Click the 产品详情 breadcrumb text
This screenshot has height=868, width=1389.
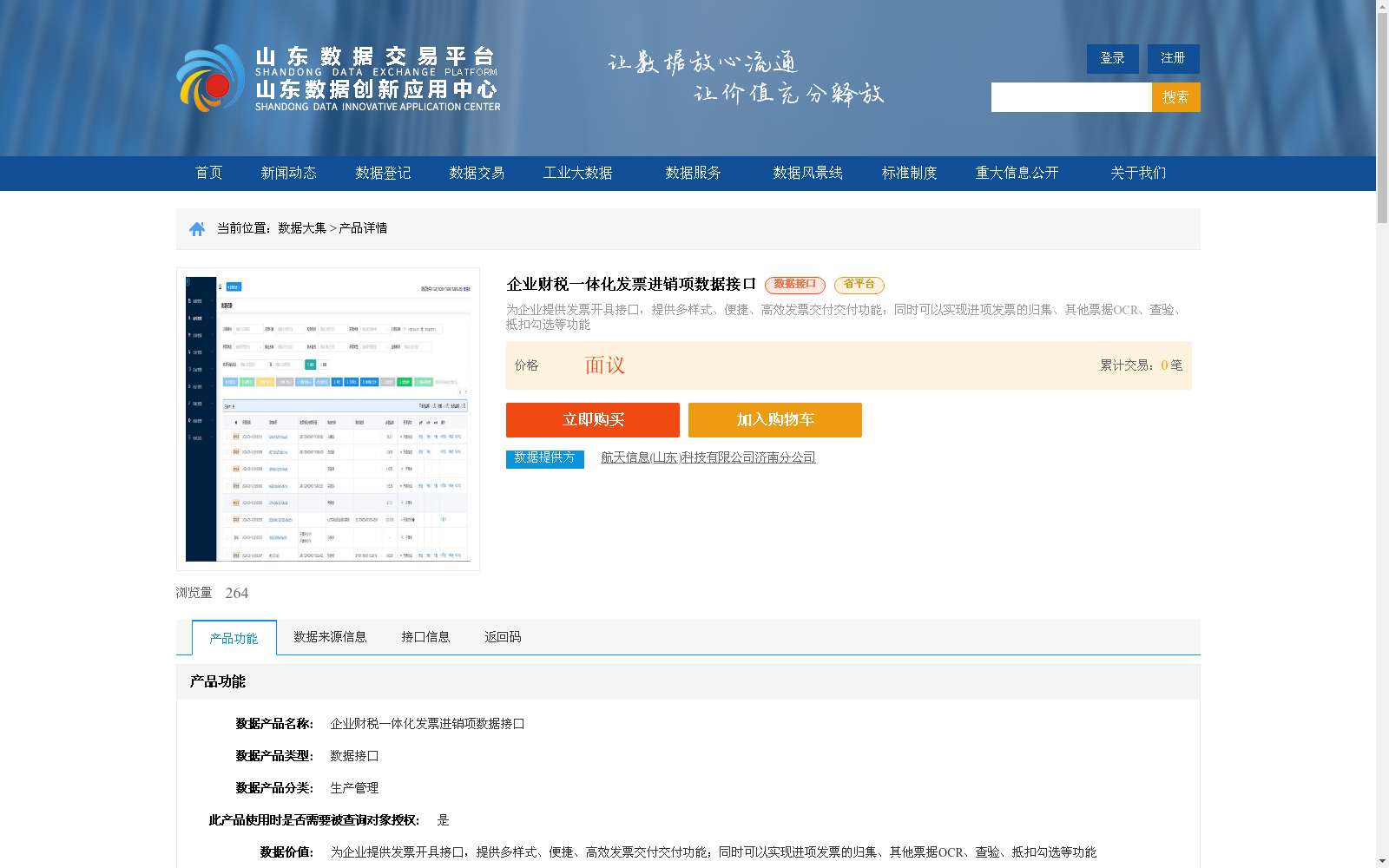[363, 228]
